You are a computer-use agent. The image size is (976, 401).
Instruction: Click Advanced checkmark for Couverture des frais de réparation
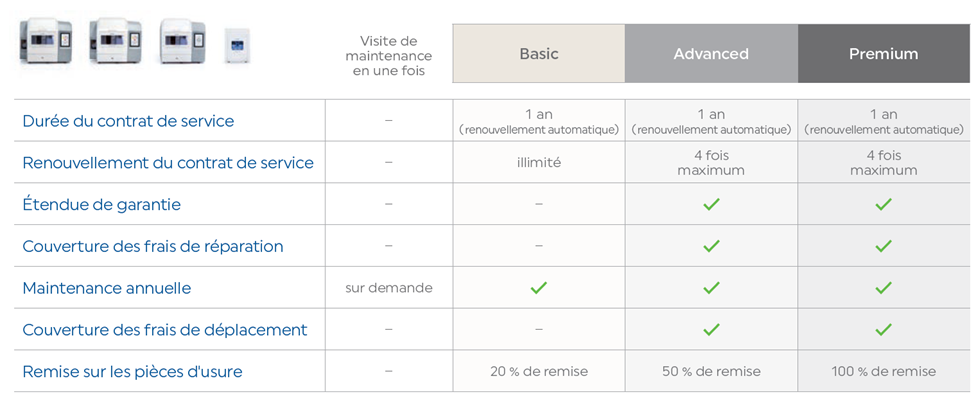point(711,246)
